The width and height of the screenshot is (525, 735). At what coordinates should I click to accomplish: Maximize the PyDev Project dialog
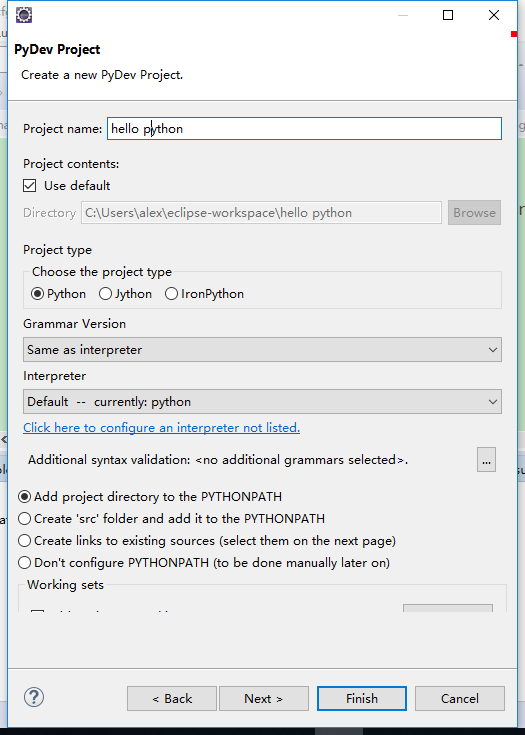pyautogui.click(x=448, y=15)
